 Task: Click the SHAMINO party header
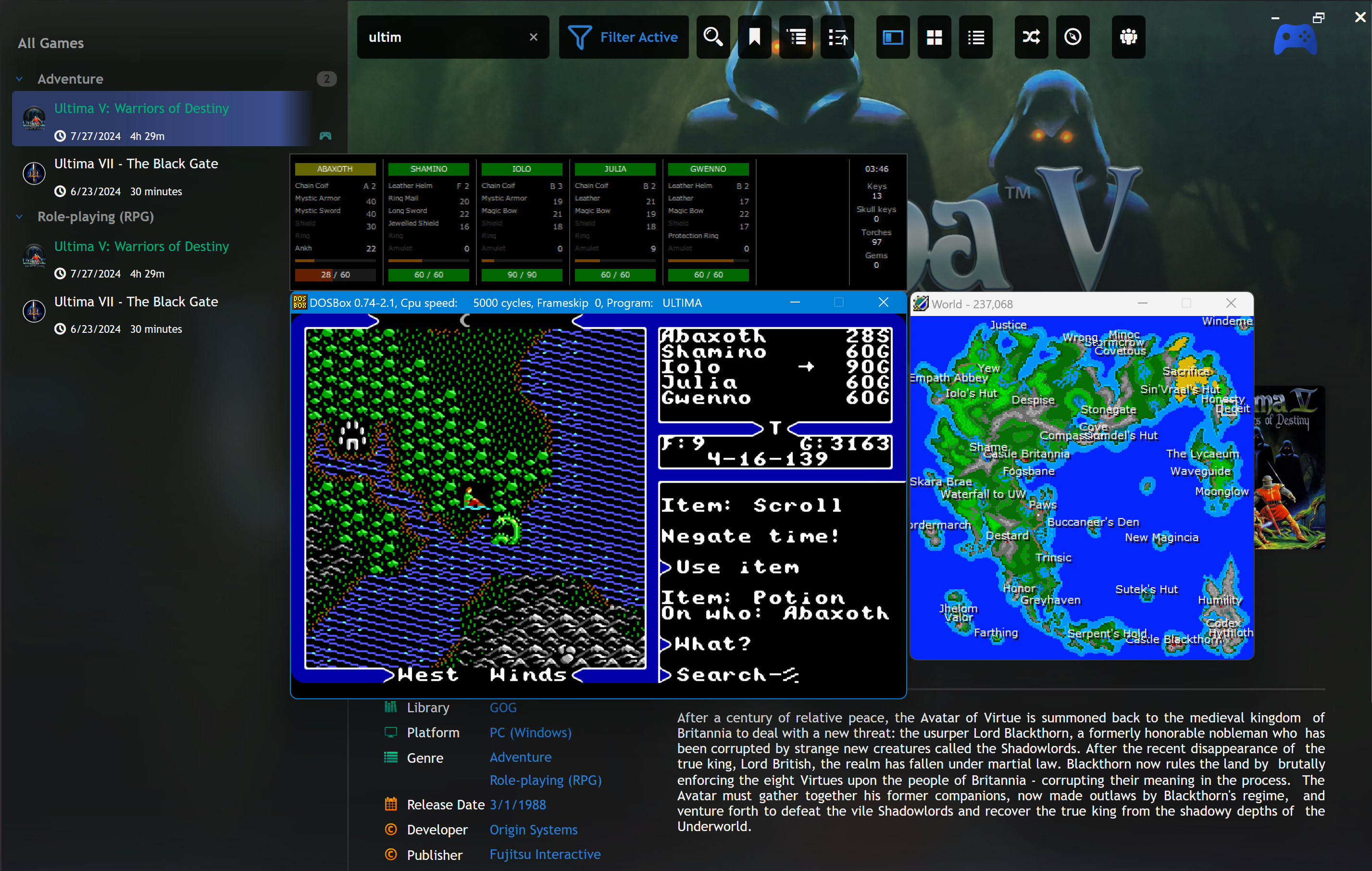(x=428, y=169)
